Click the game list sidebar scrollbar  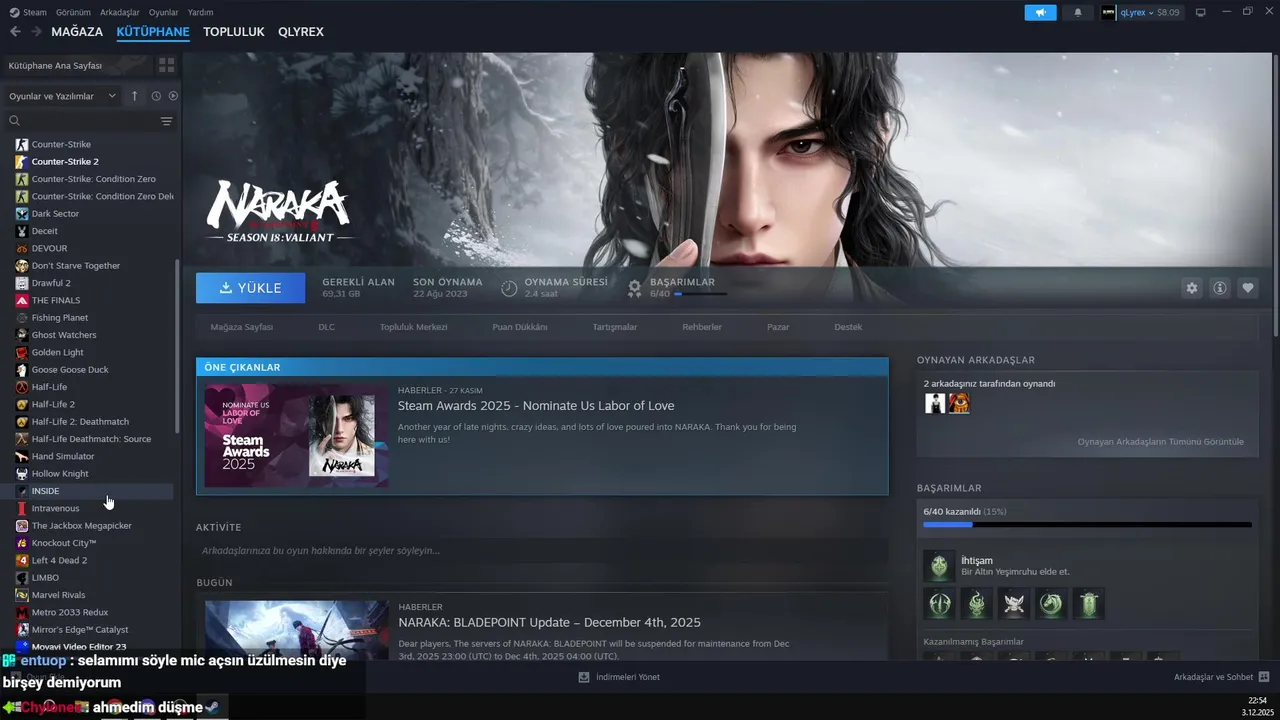177,346
